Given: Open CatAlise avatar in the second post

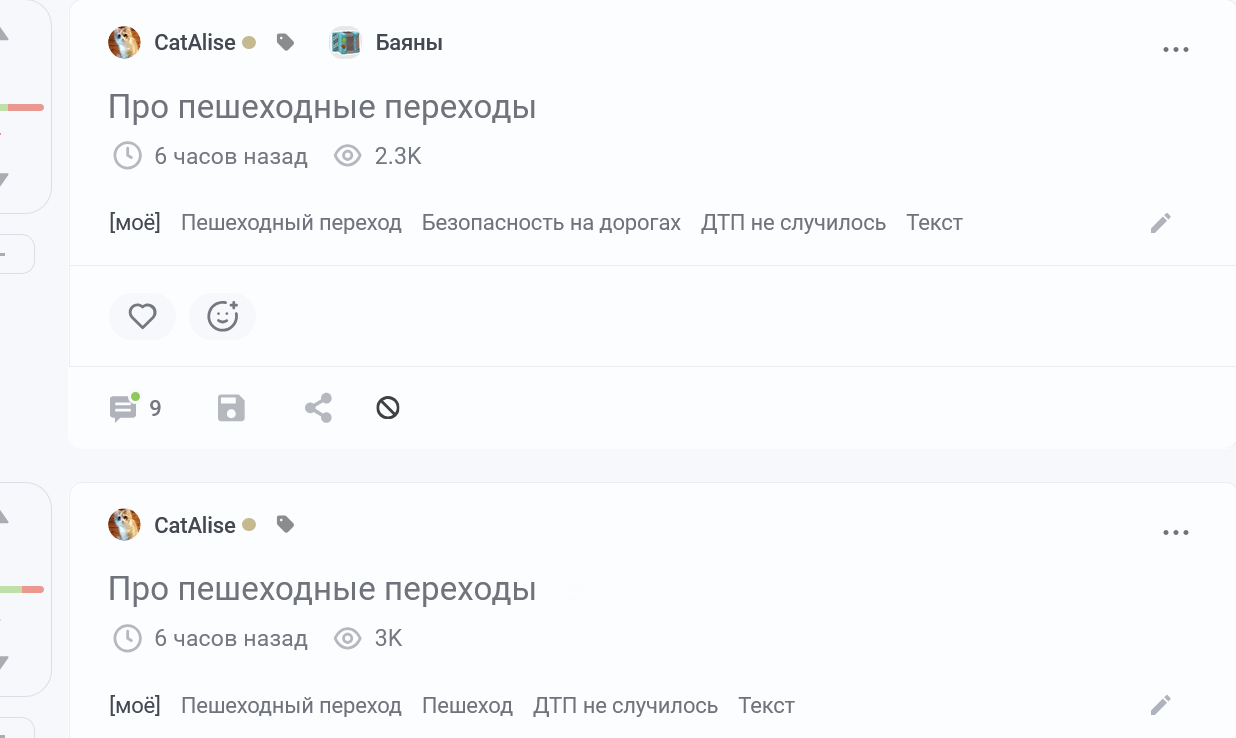Looking at the screenshot, I should pyautogui.click(x=124, y=524).
